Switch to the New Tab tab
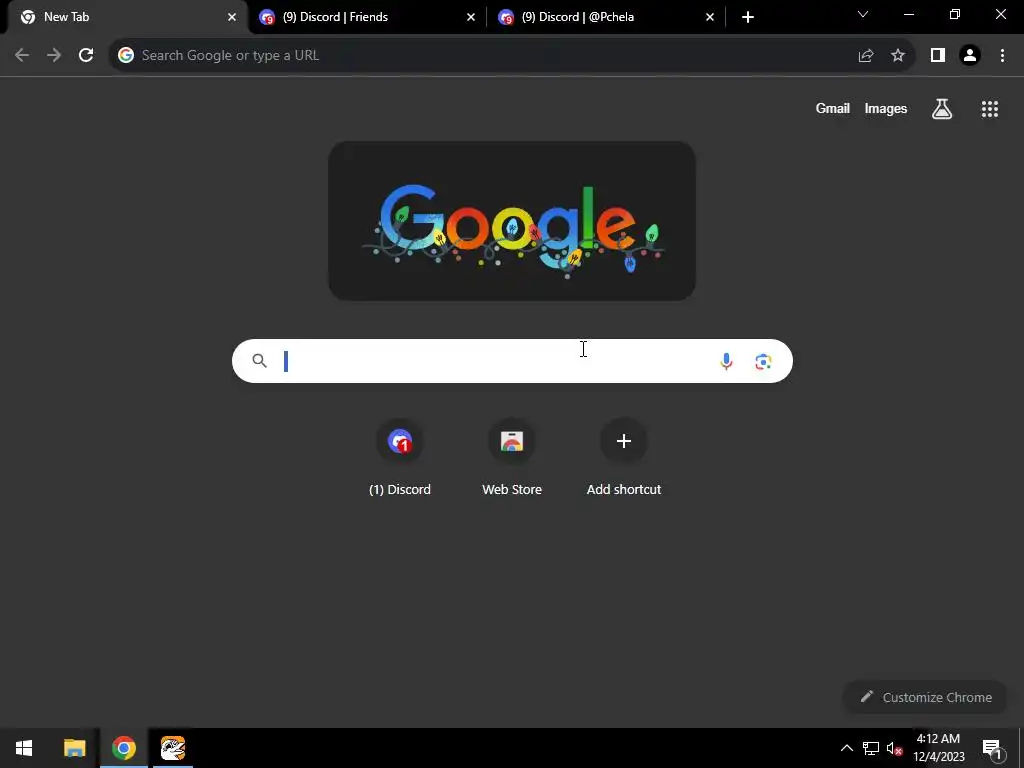1024x768 pixels. [x=124, y=17]
